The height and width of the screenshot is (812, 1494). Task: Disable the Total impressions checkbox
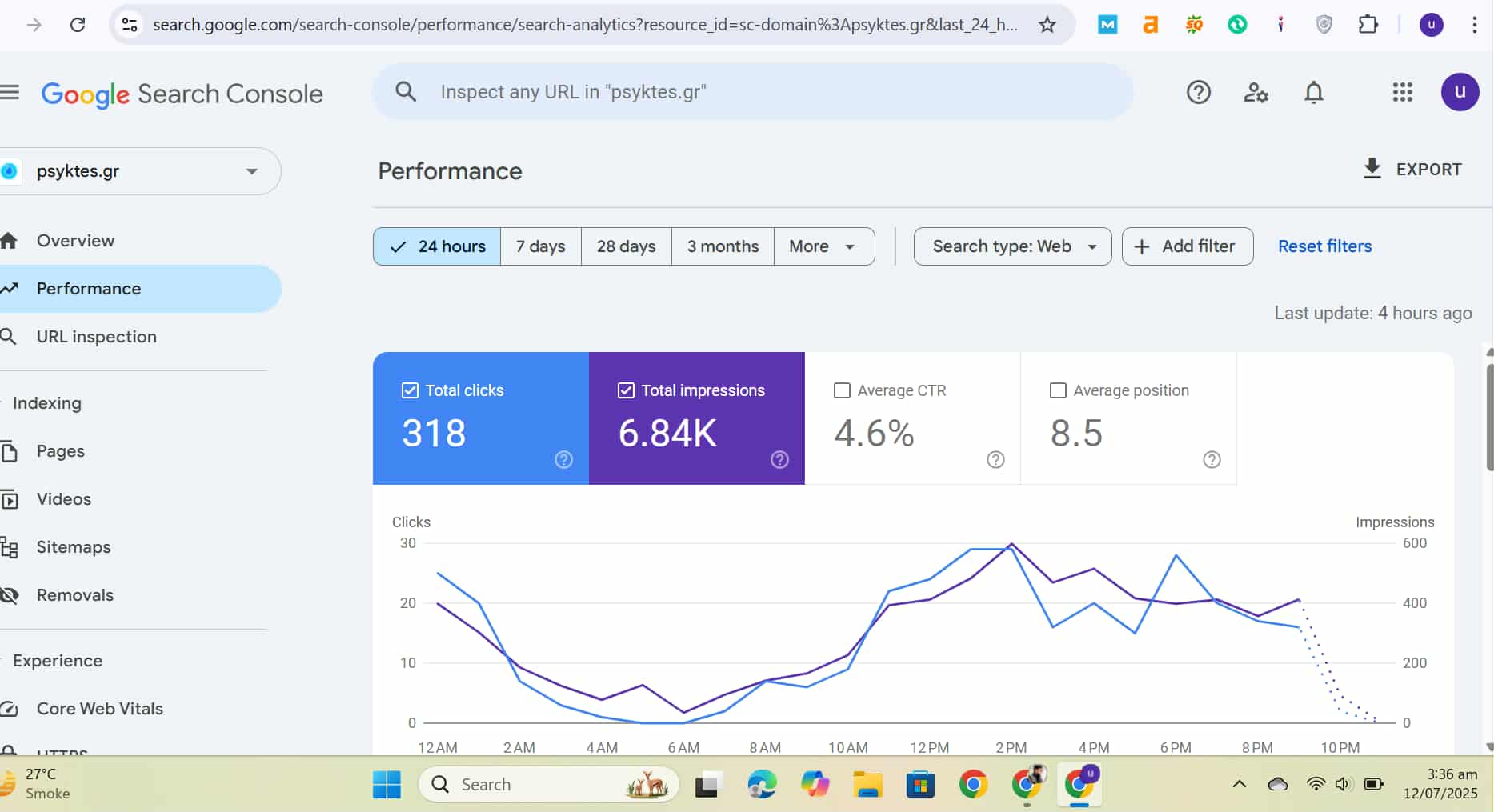point(626,390)
